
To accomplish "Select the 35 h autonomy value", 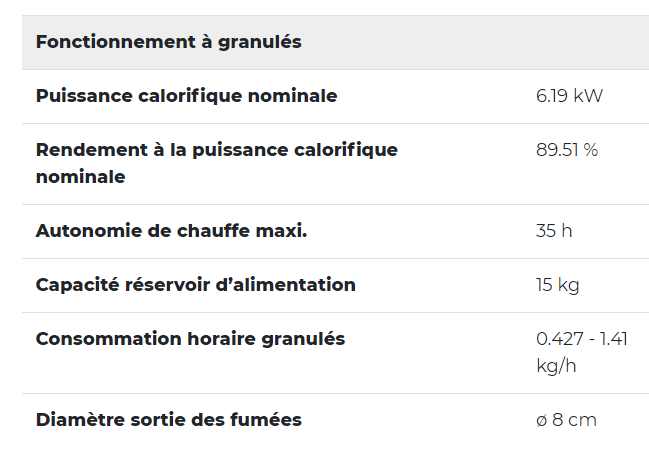I will coord(554,231).
